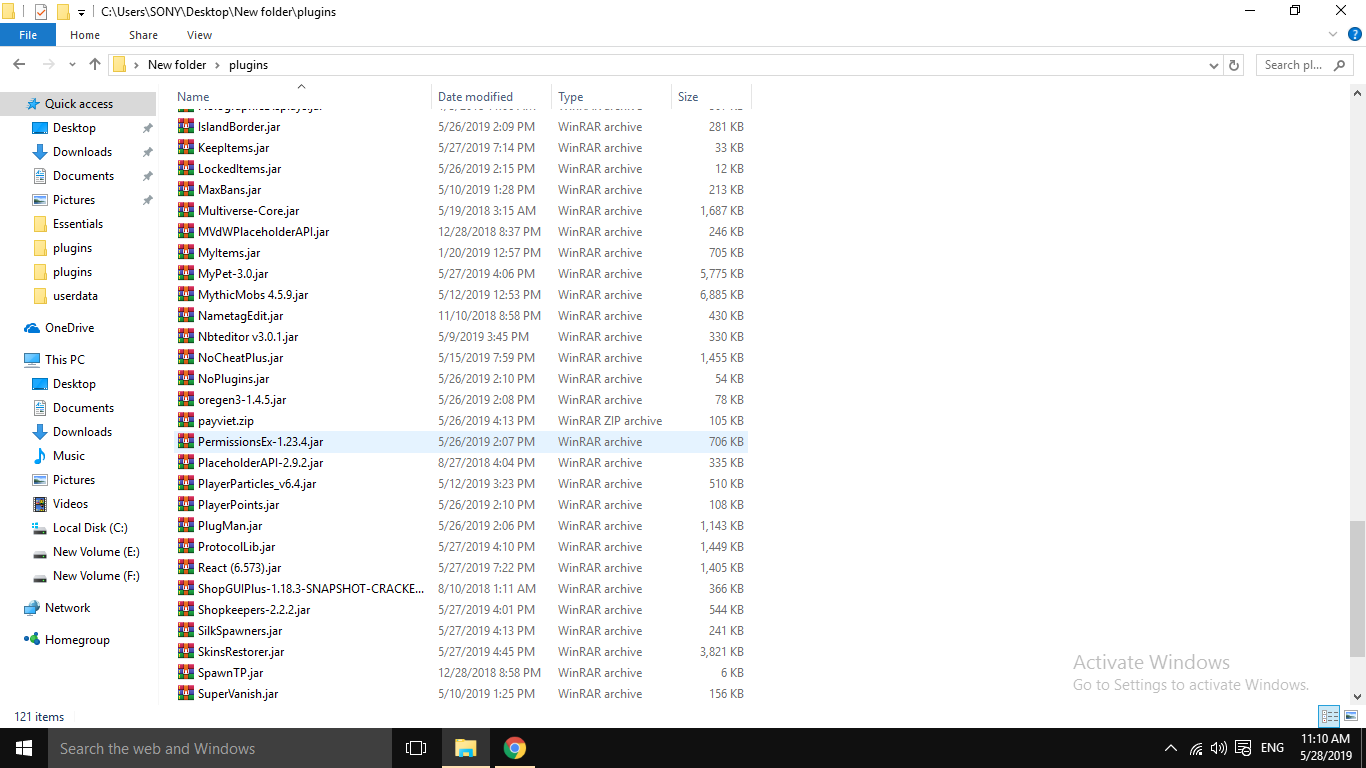Open Task View from the taskbar
The image size is (1366, 768).
pyautogui.click(x=416, y=748)
